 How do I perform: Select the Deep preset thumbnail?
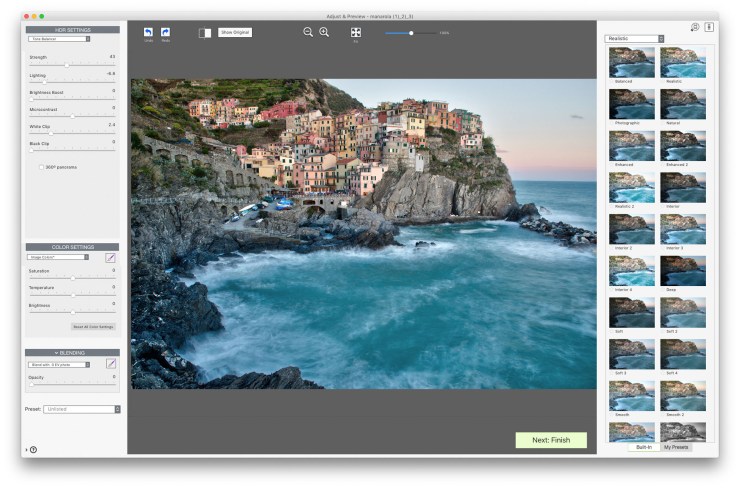[683, 271]
